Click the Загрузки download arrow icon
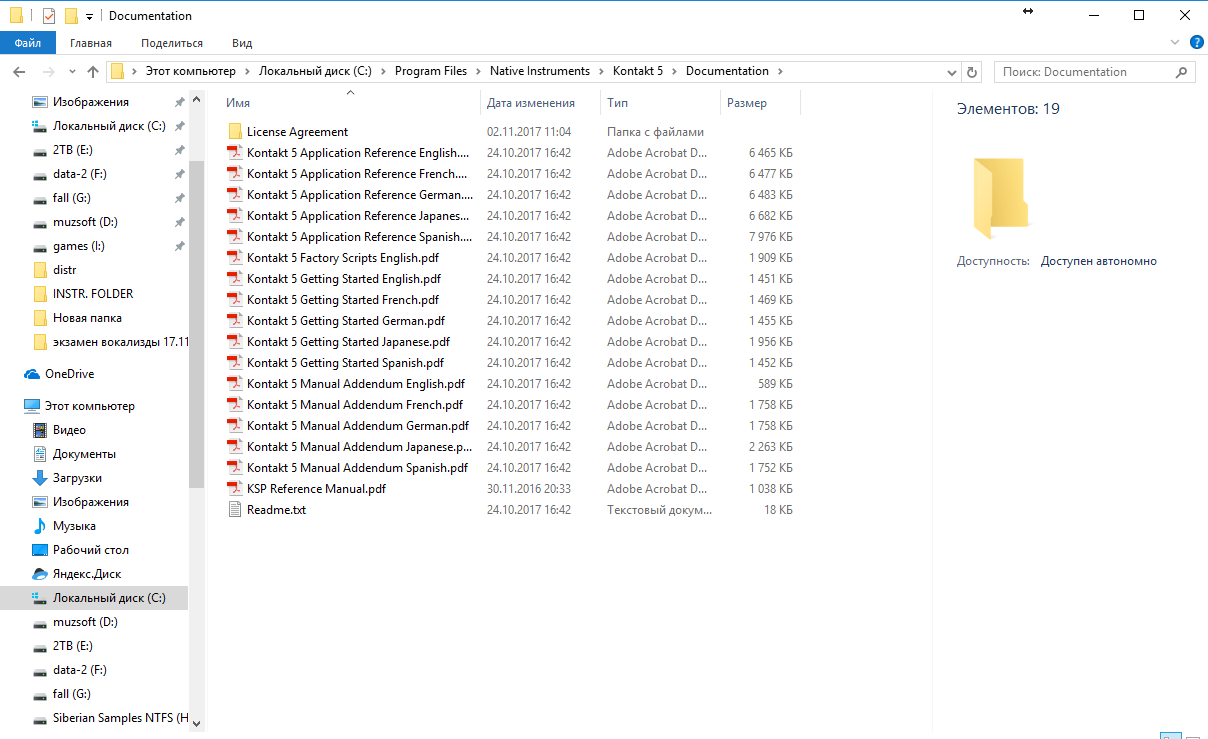The width and height of the screenshot is (1208, 739). (40, 478)
